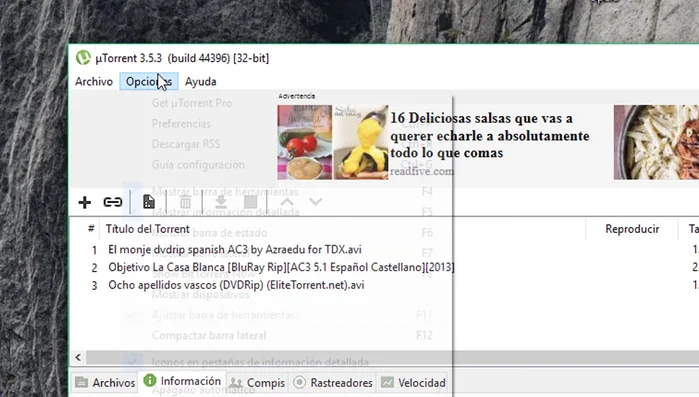The width and height of the screenshot is (699, 397).
Task: Switch to the Información tab
Action: coord(182,381)
